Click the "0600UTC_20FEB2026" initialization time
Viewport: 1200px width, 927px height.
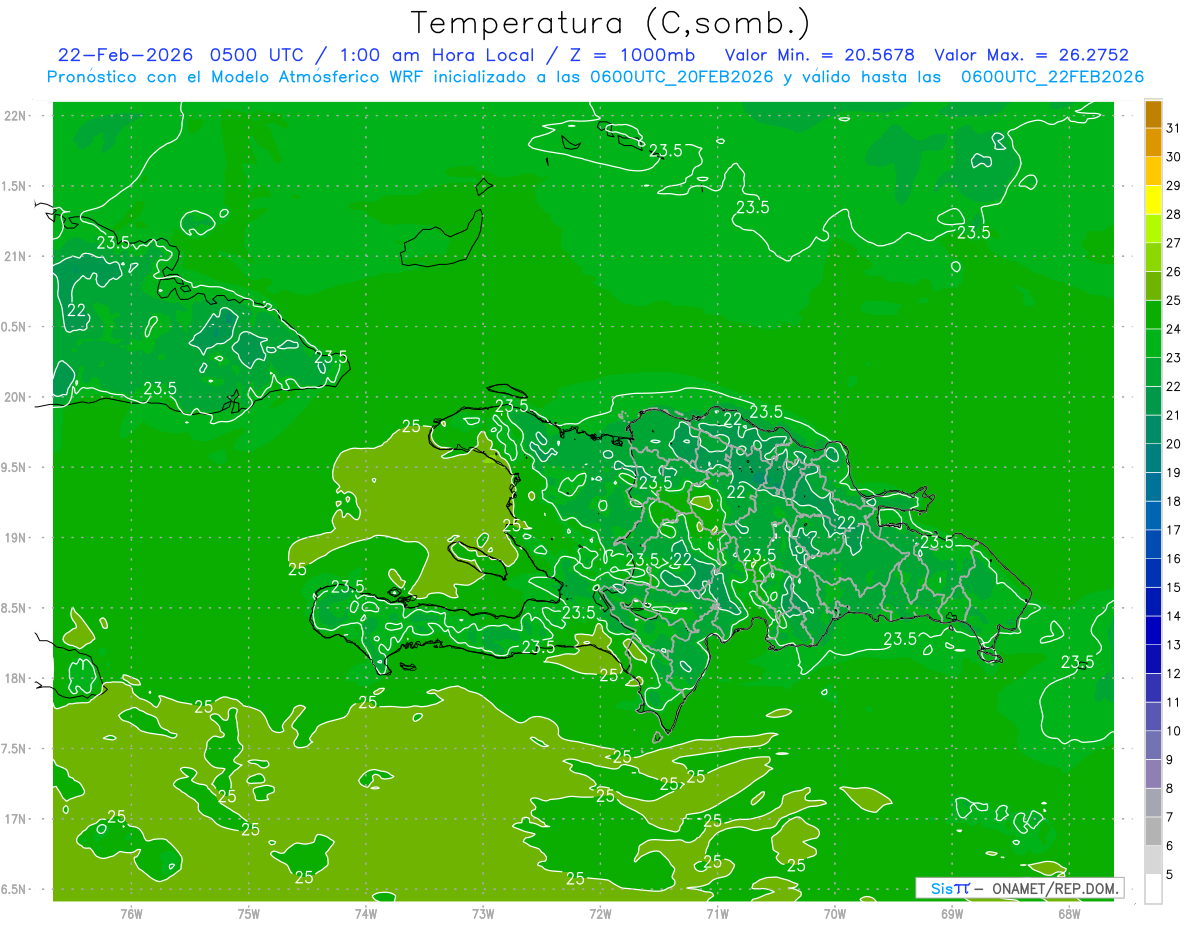681,77
